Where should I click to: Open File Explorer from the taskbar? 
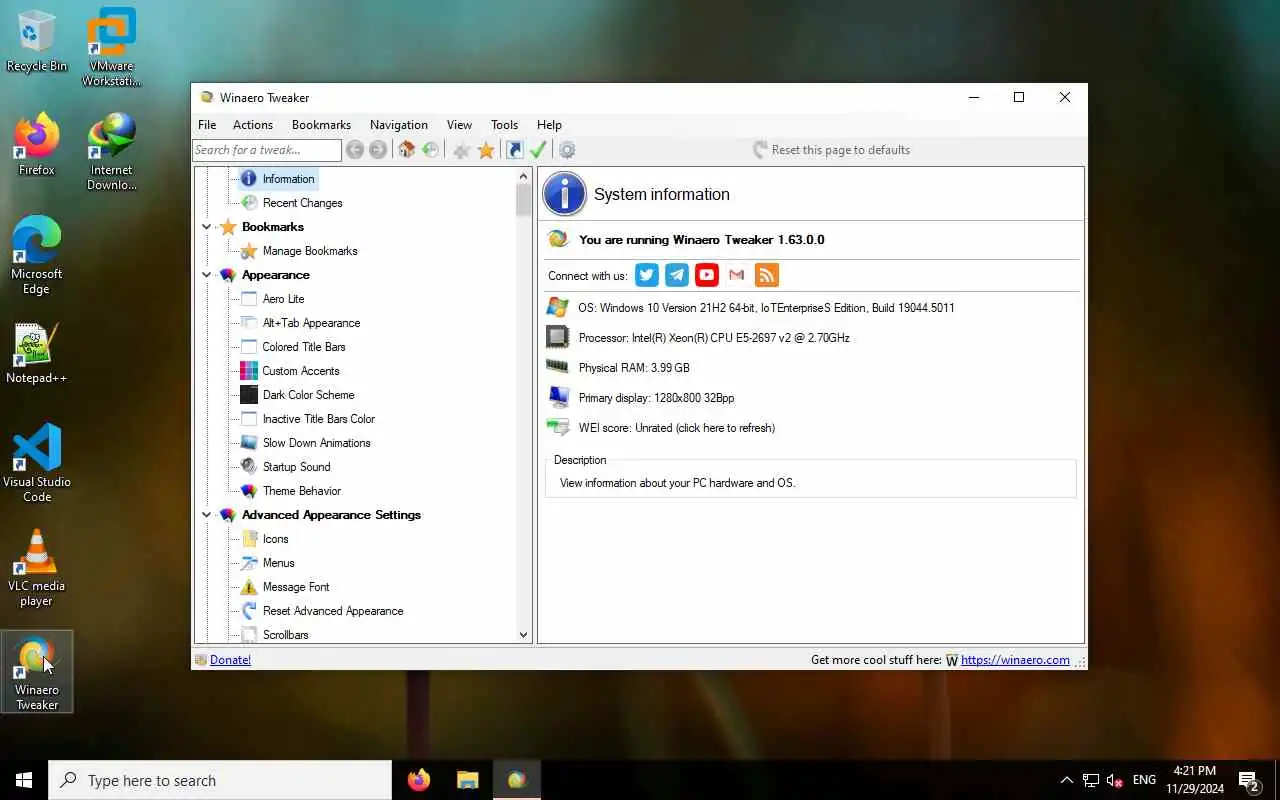tap(467, 780)
